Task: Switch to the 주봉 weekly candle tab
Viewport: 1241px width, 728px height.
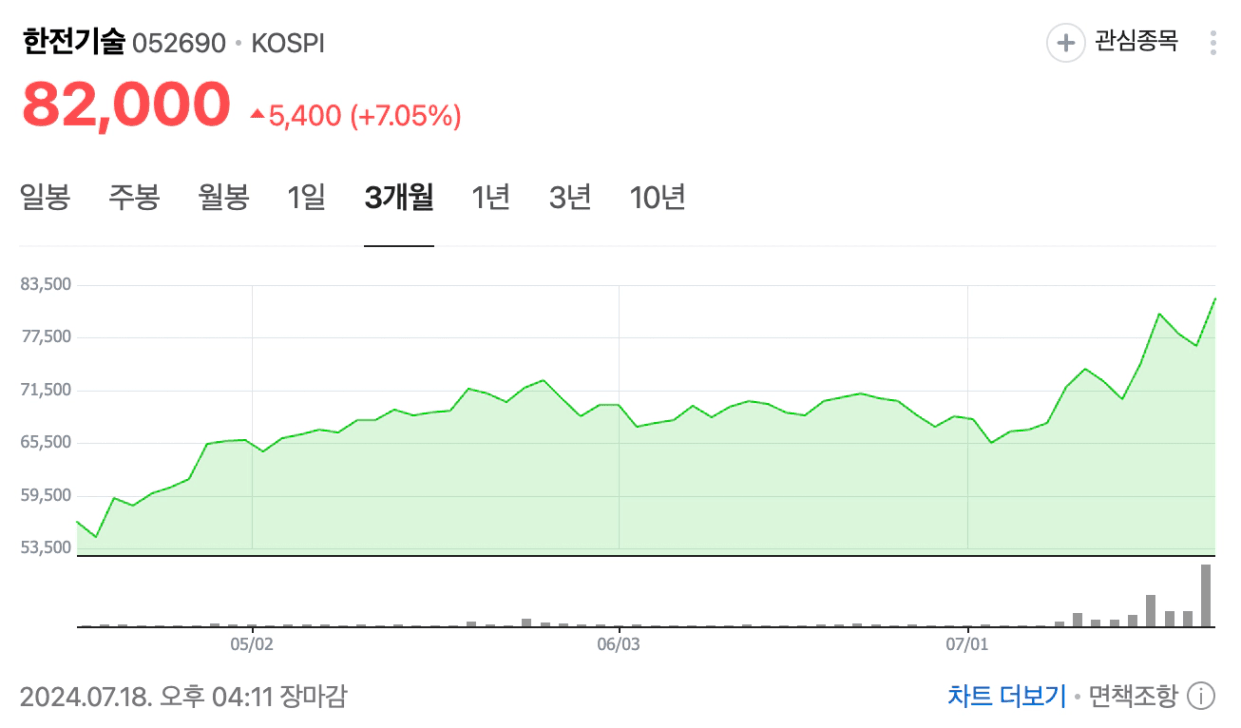Action: point(134,197)
